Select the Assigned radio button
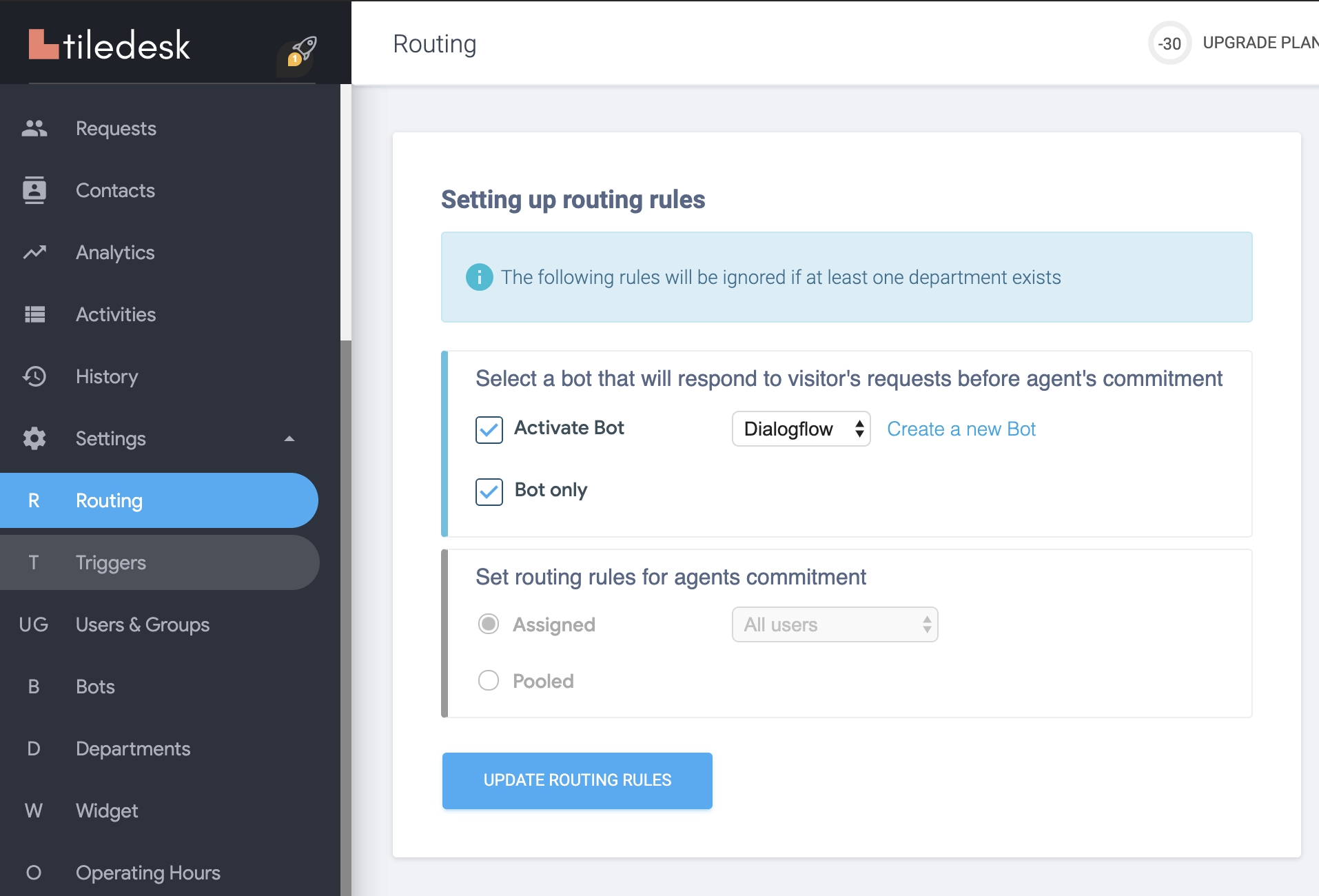This screenshot has width=1319, height=896. click(x=489, y=624)
